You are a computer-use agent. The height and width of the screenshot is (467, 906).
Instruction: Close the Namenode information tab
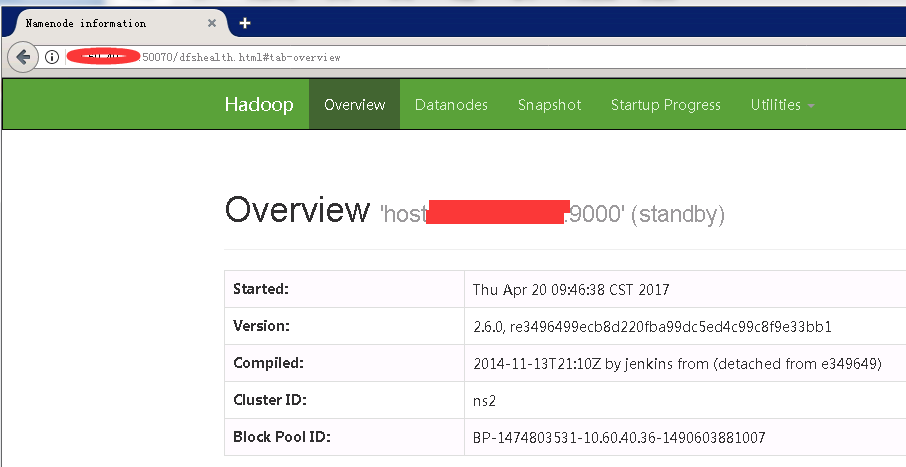tap(212, 23)
